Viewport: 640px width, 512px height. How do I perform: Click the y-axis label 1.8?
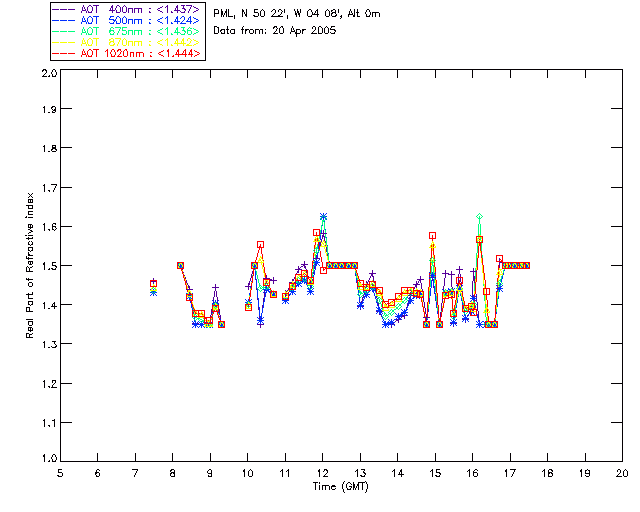point(49,148)
